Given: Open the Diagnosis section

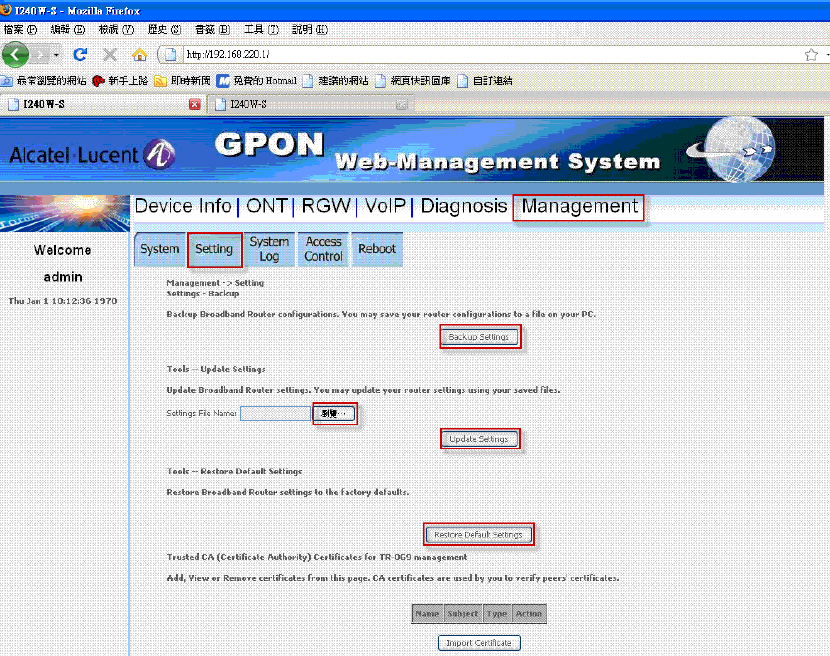Looking at the screenshot, I should 464,206.
